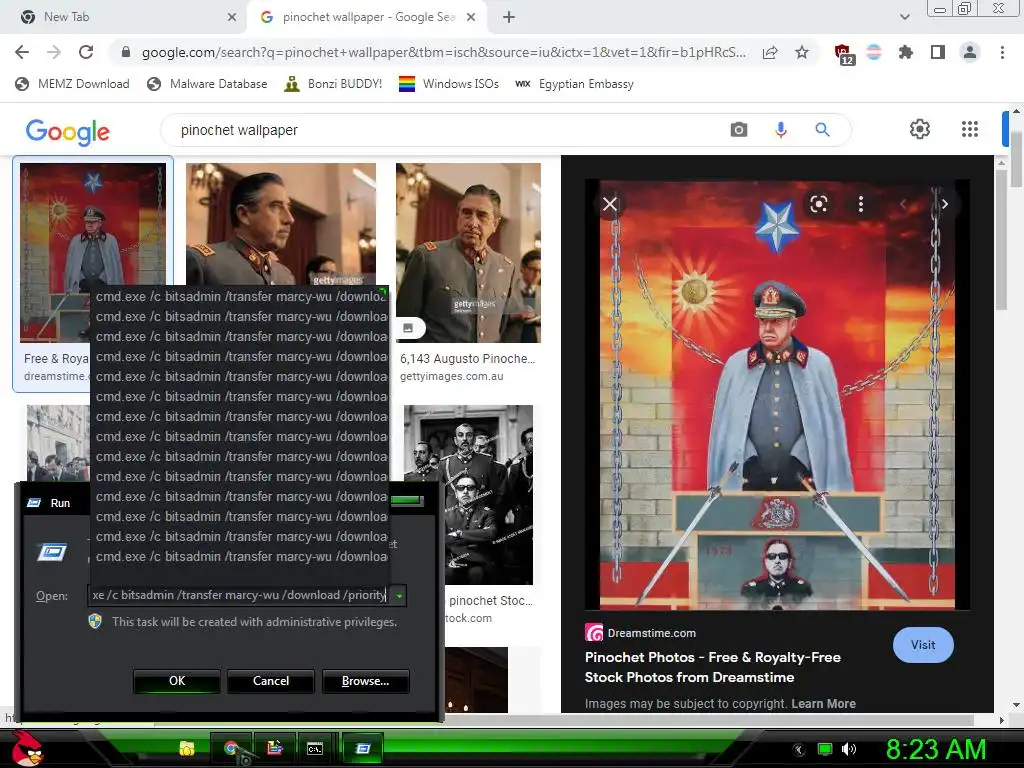Switch to Chrome on the taskbar
The image size is (1024, 768).
231,748
